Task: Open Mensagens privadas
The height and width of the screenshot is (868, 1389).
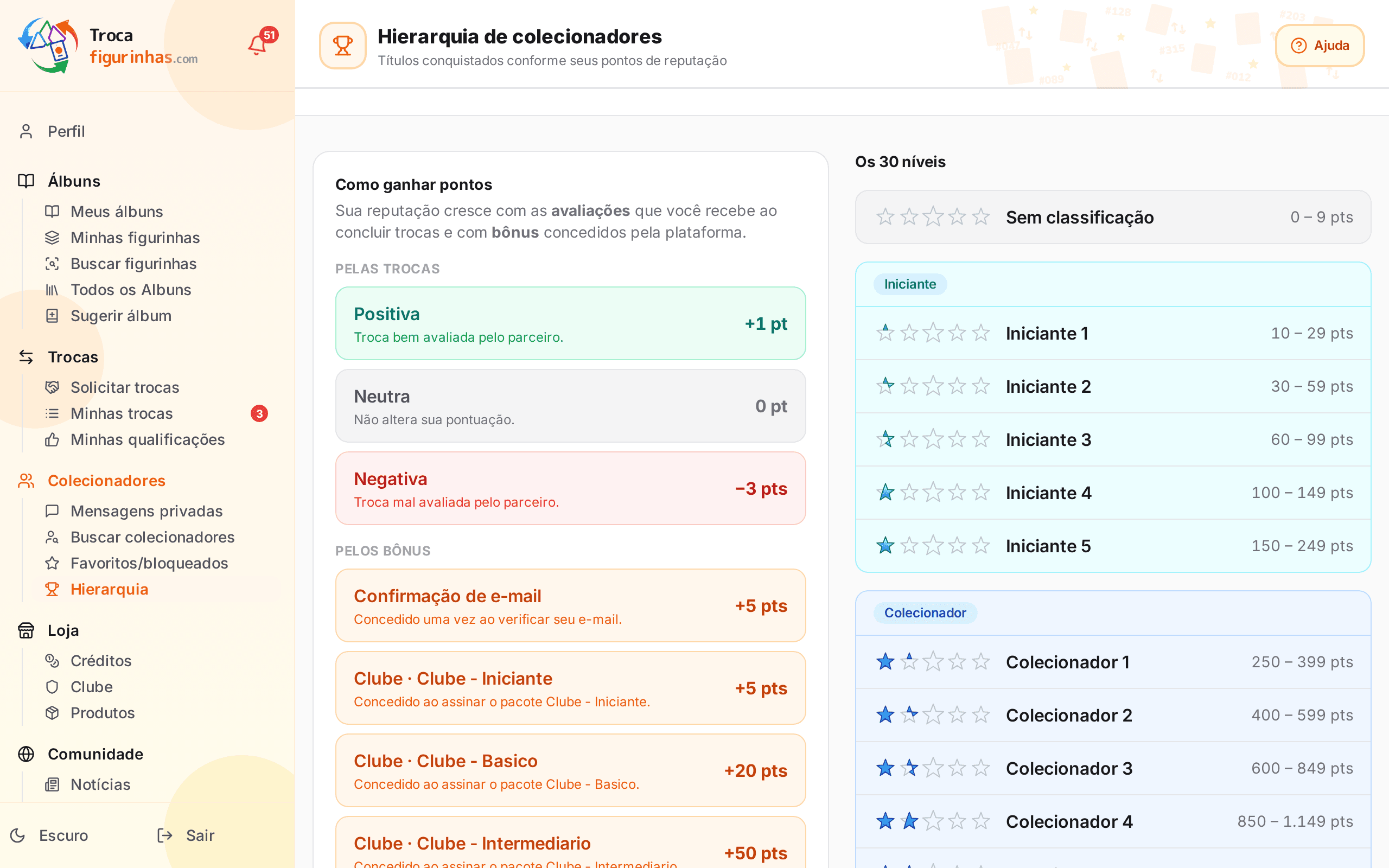Action: pos(146,511)
